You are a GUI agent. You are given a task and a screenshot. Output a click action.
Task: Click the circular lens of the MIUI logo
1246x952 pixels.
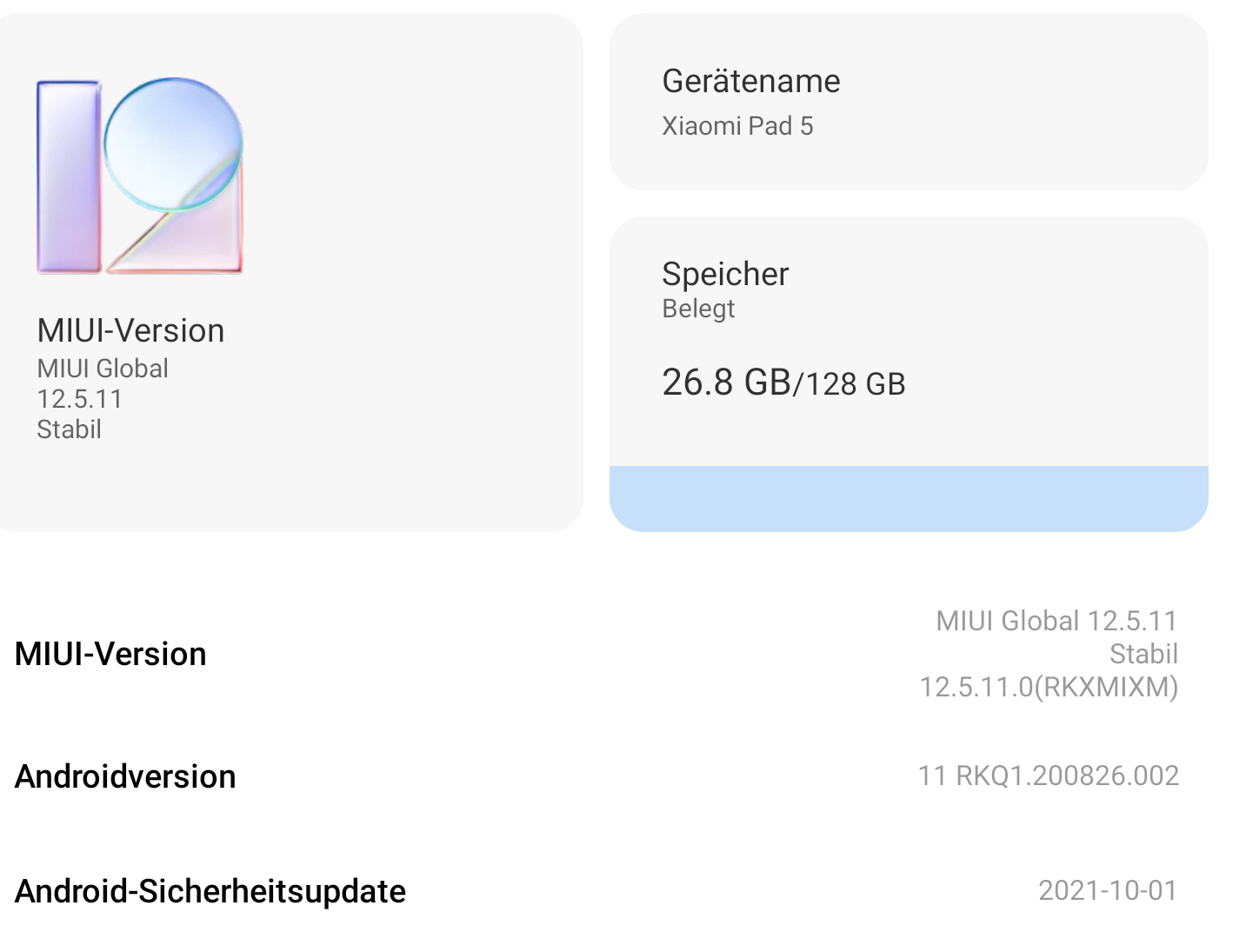(x=173, y=144)
